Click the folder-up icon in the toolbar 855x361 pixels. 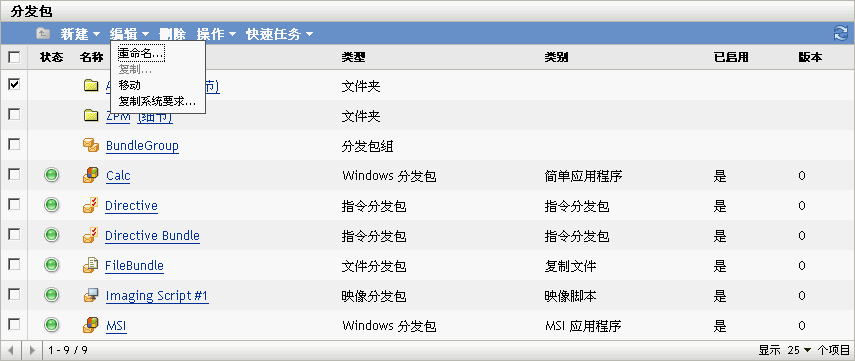tap(43, 33)
